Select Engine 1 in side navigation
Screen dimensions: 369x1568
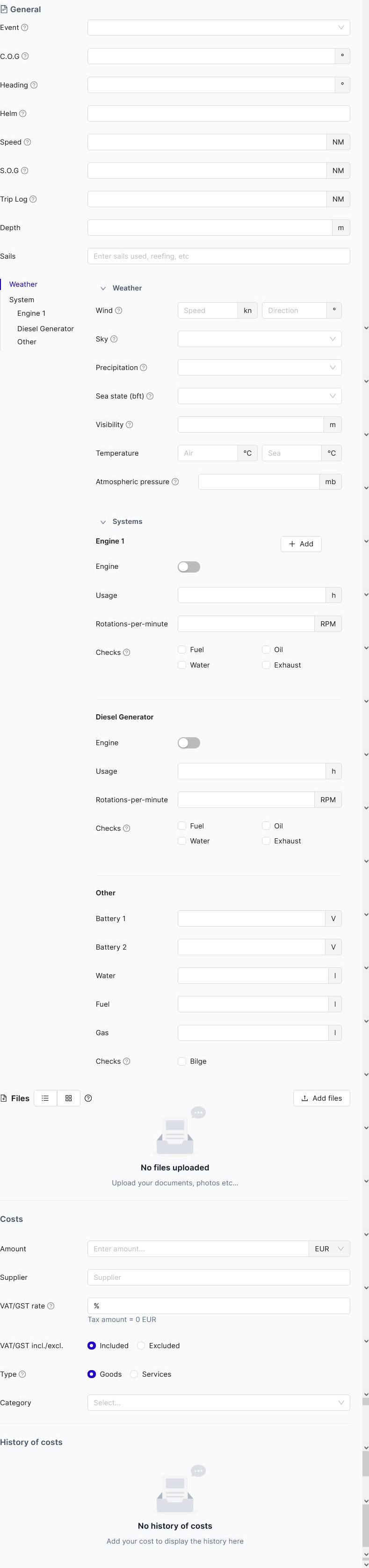(x=31, y=313)
